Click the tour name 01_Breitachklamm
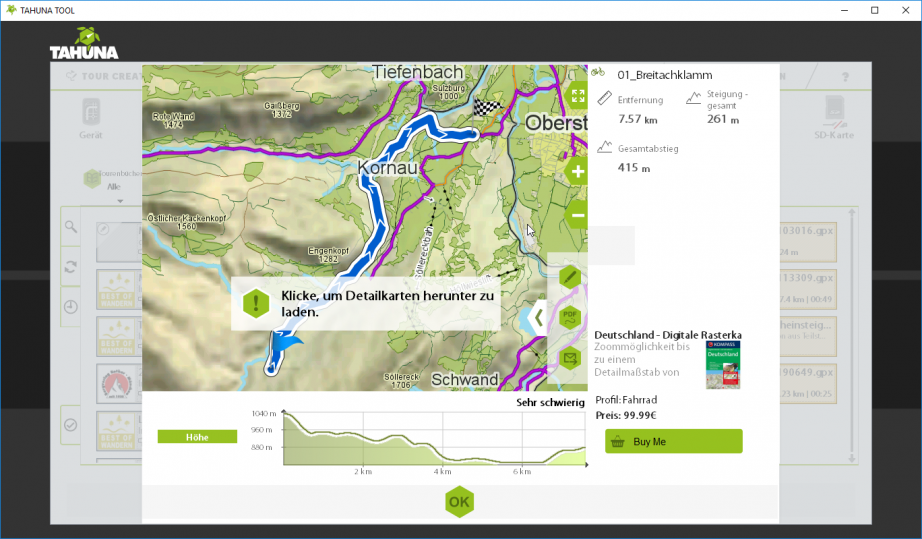 click(662, 74)
